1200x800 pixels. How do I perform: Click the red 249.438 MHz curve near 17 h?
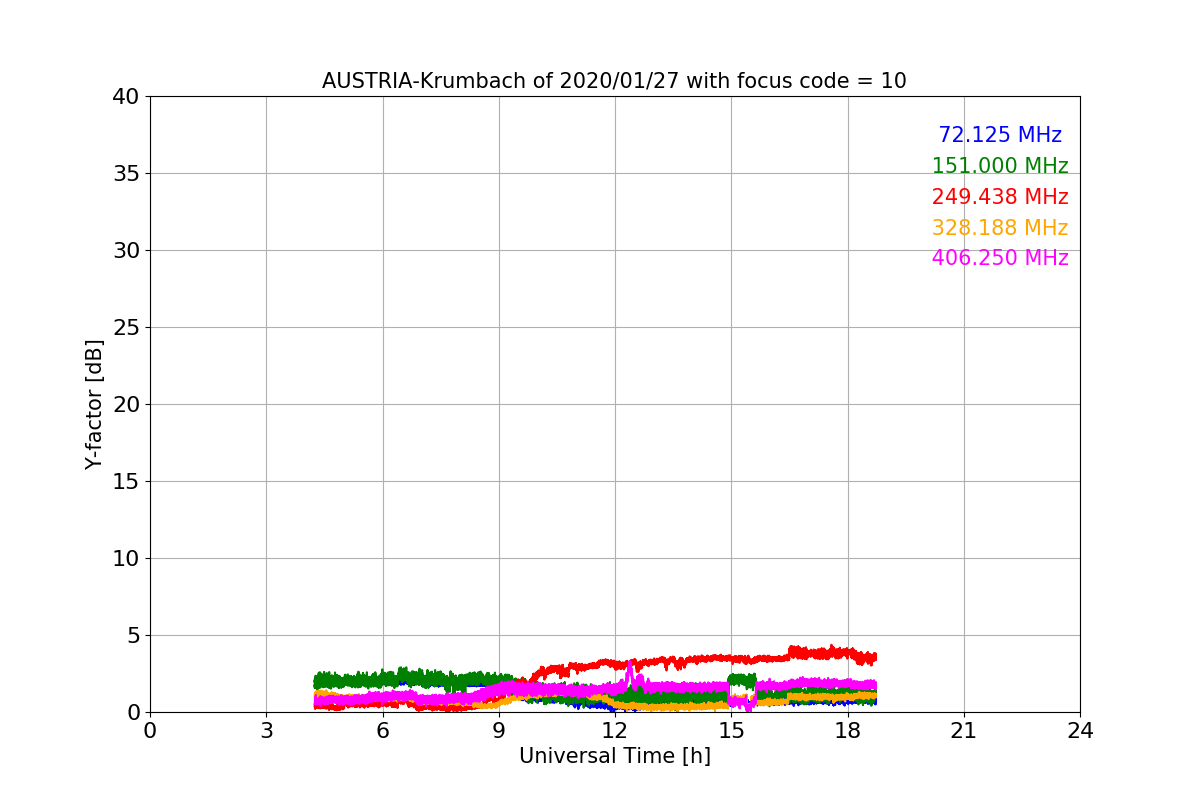click(809, 653)
